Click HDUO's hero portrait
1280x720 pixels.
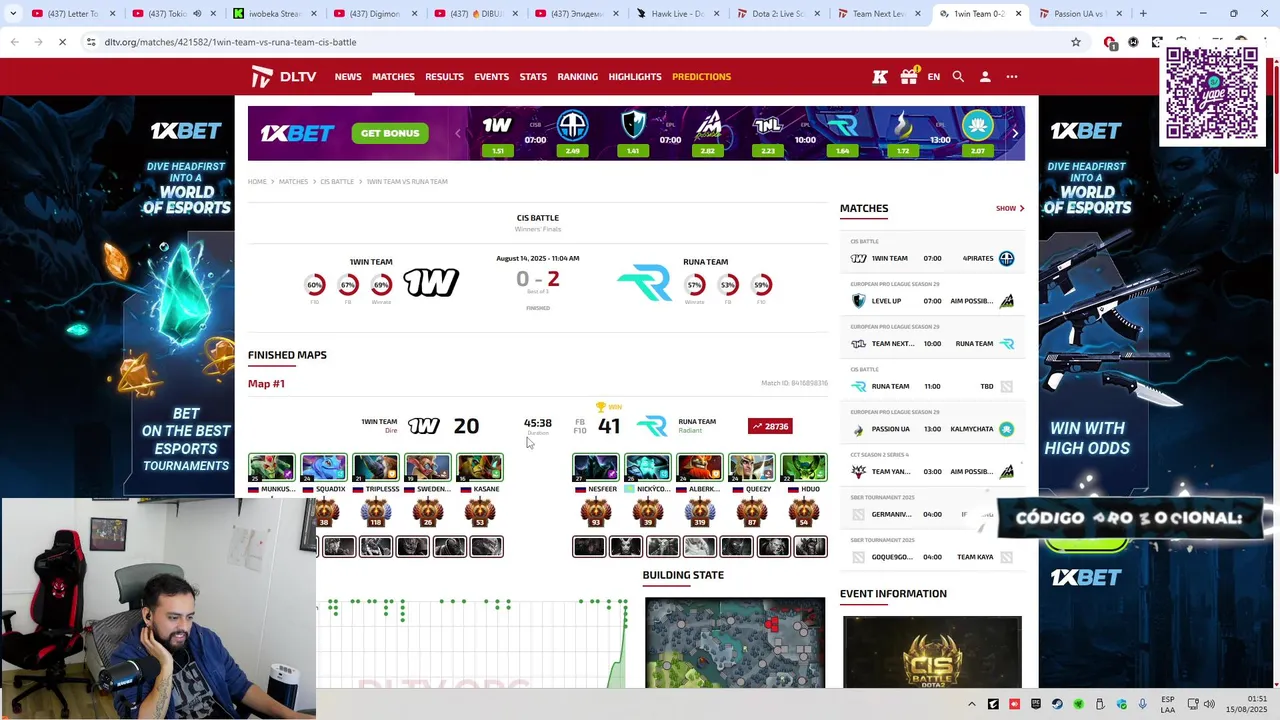point(804,468)
